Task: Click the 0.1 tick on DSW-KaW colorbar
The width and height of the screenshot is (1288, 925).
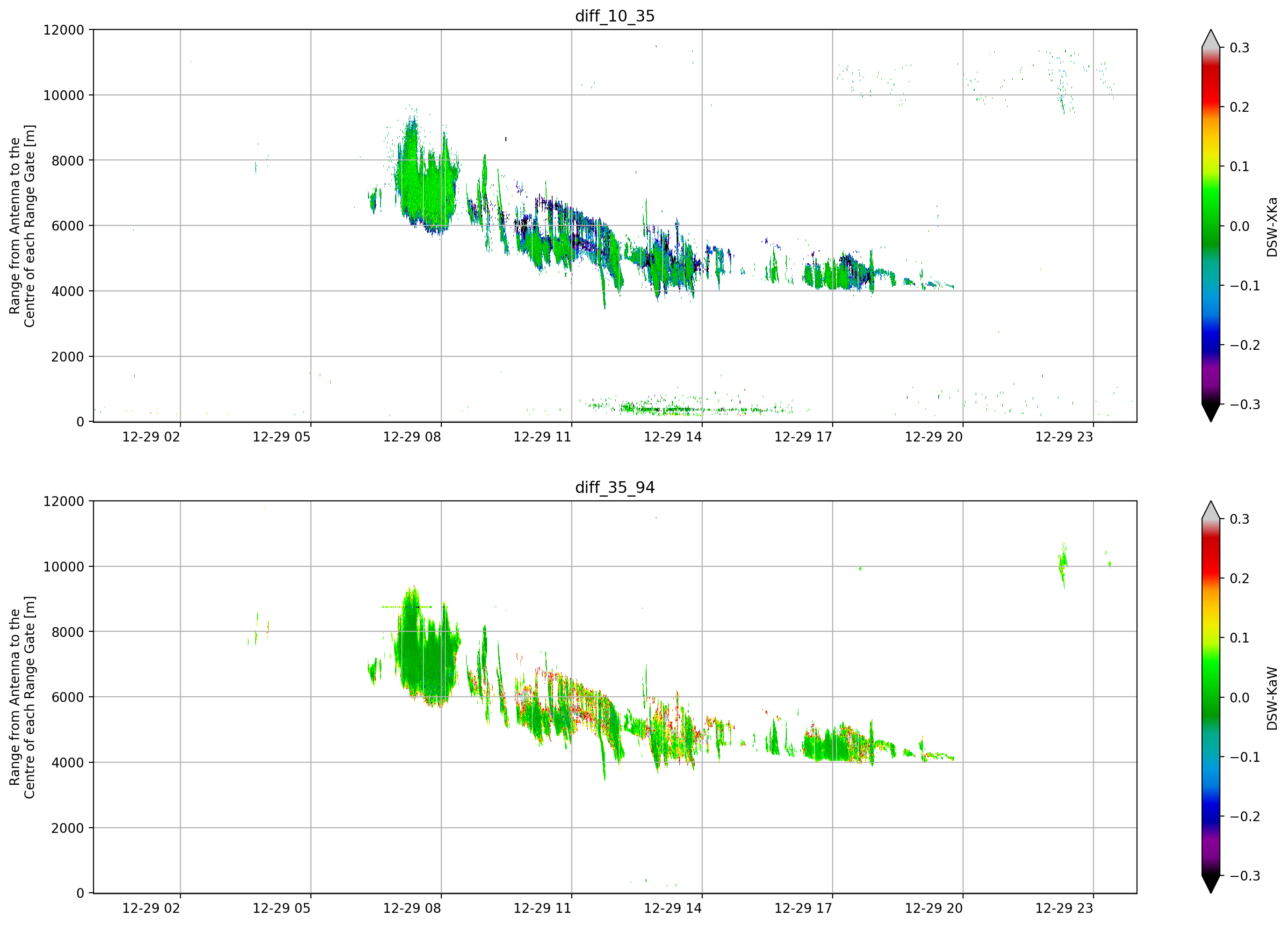Action: (1240, 638)
